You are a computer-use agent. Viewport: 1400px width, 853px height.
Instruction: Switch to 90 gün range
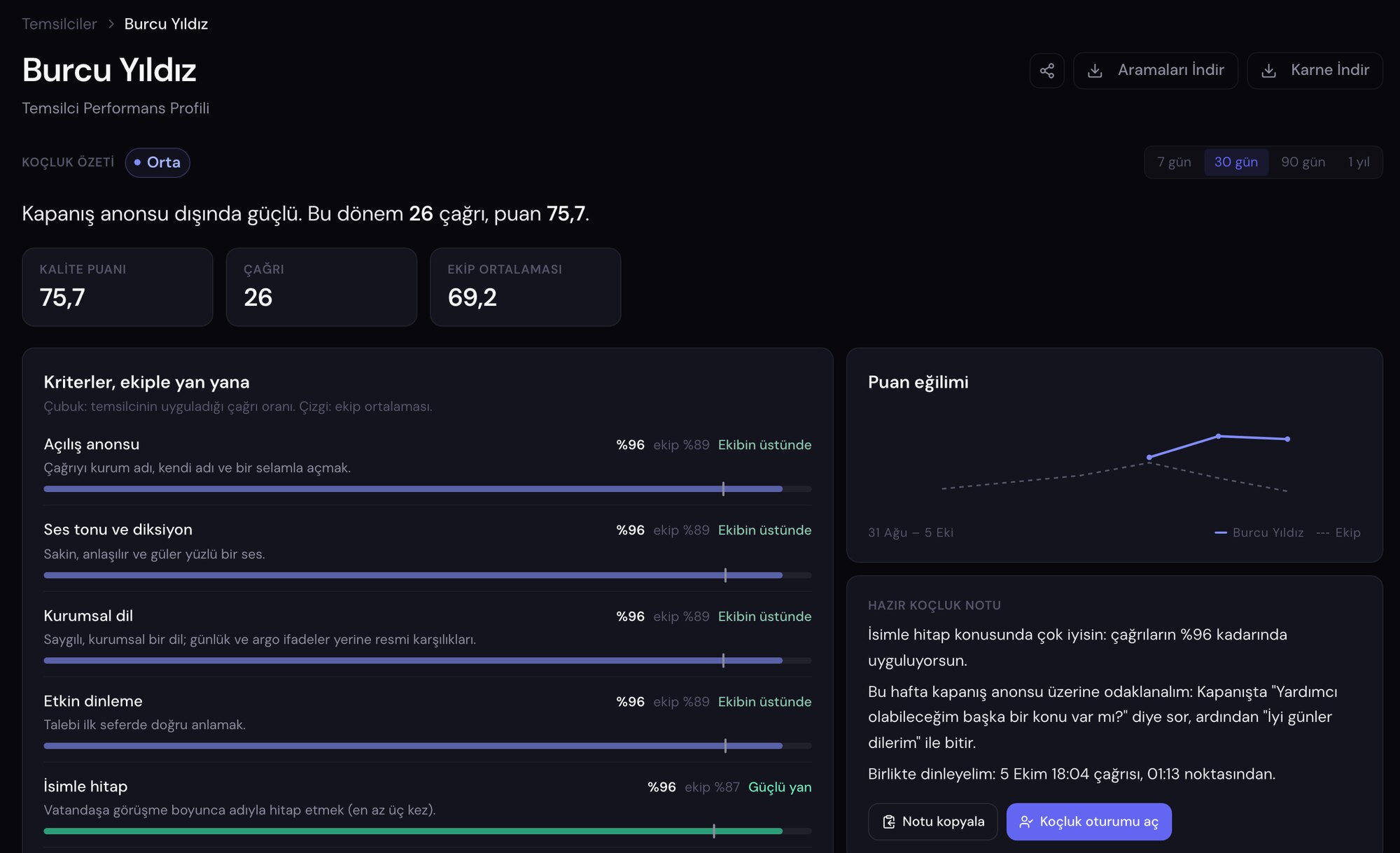[x=1303, y=162]
